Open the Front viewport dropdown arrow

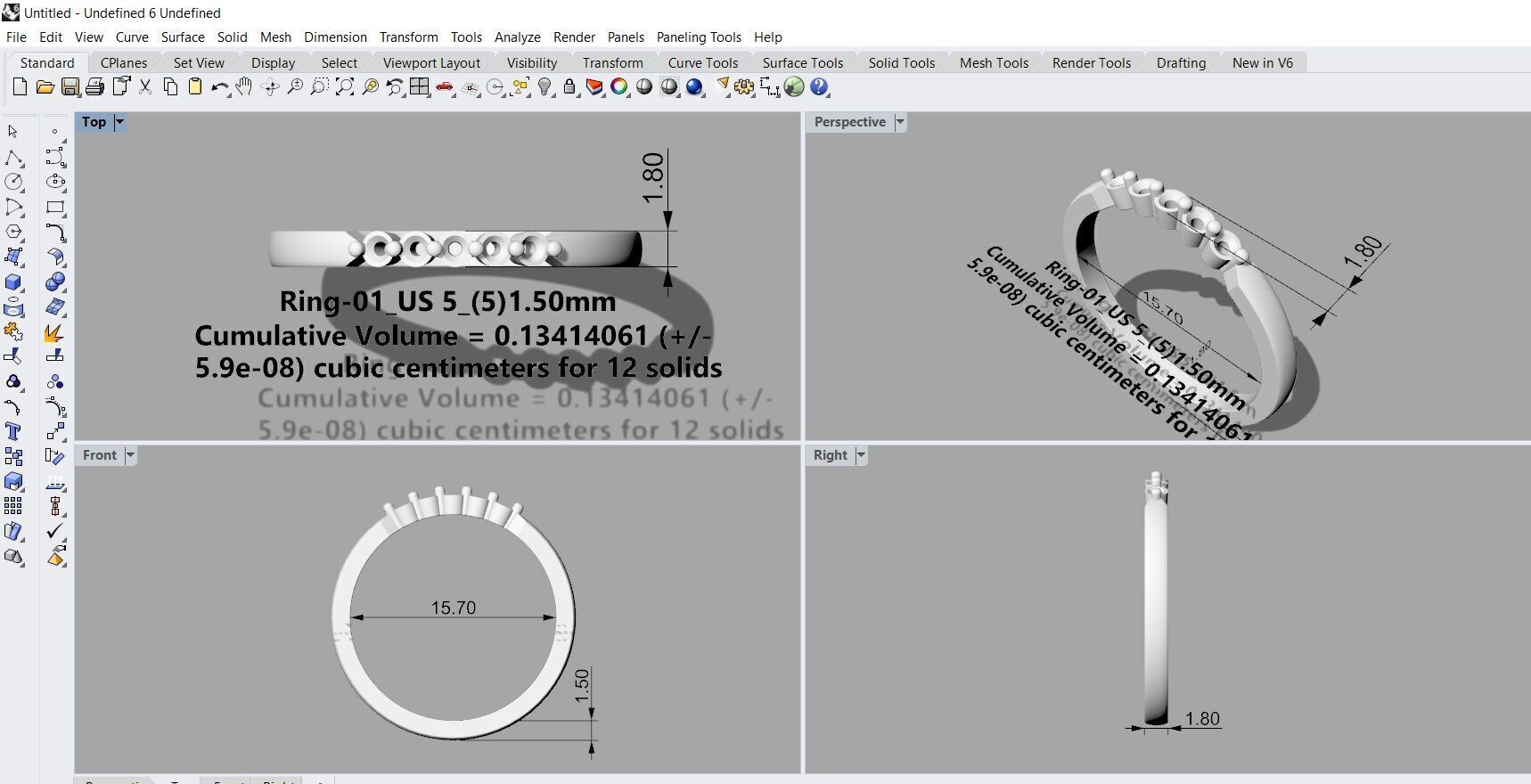130,455
